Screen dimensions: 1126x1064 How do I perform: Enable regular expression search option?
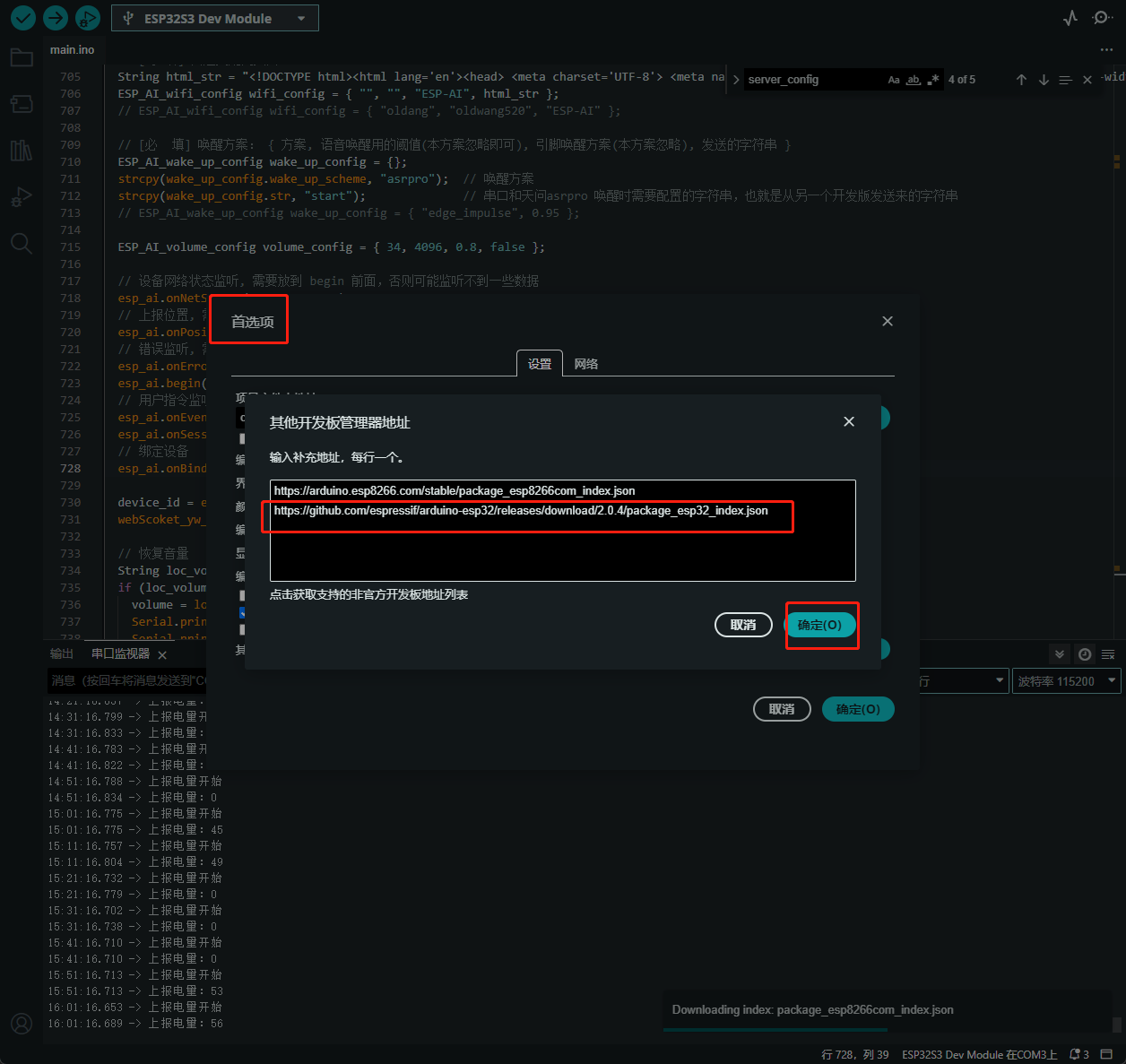[933, 80]
